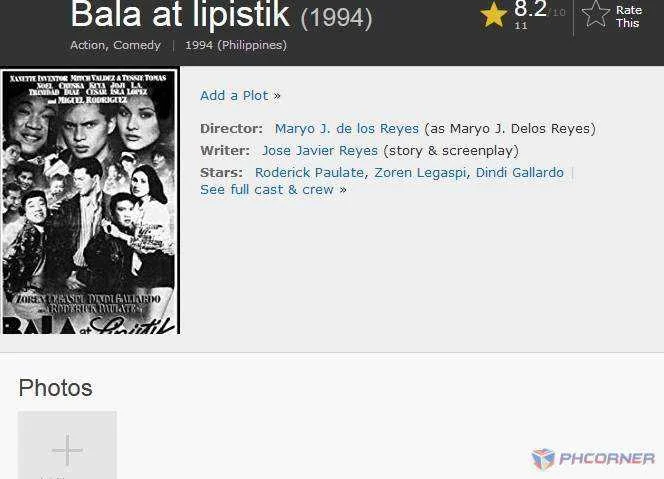Click the Action genre link
Screen dimensions: 664x479
pos(88,45)
